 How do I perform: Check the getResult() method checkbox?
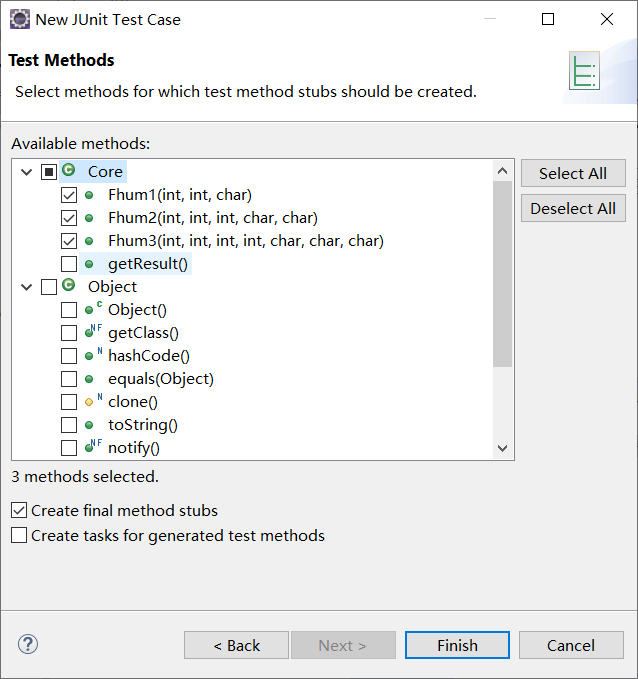(69, 264)
